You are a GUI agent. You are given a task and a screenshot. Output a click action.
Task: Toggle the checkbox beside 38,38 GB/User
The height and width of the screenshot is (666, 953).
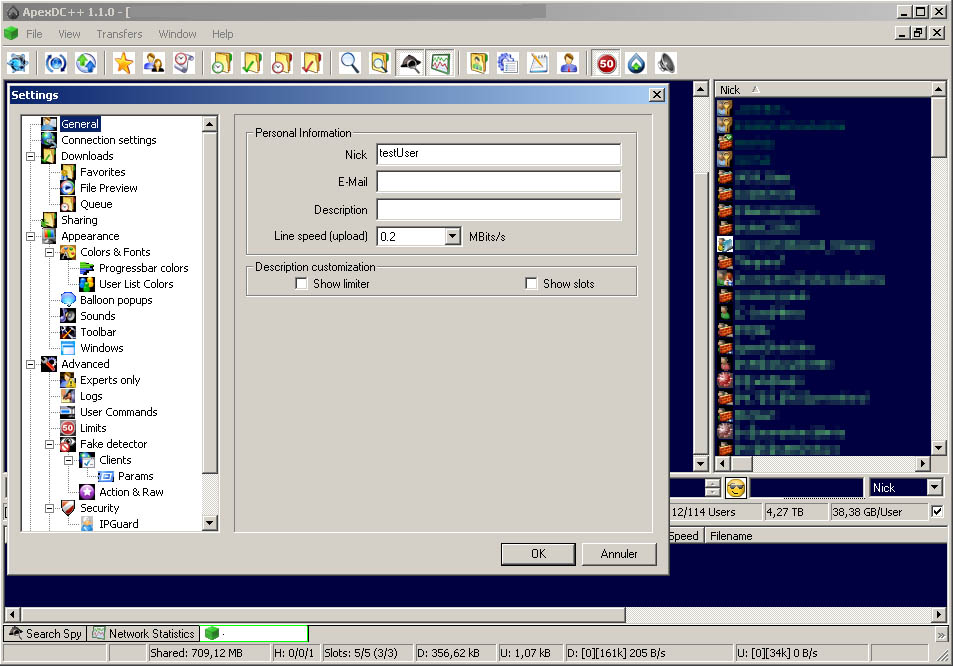pyautogui.click(x=937, y=512)
